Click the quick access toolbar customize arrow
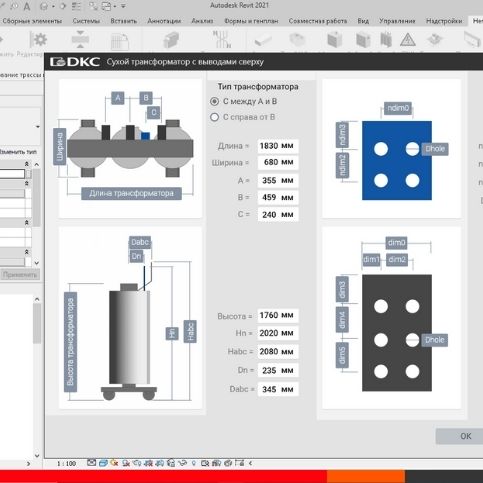The height and width of the screenshot is (483, 483). [x=123, y=6]
